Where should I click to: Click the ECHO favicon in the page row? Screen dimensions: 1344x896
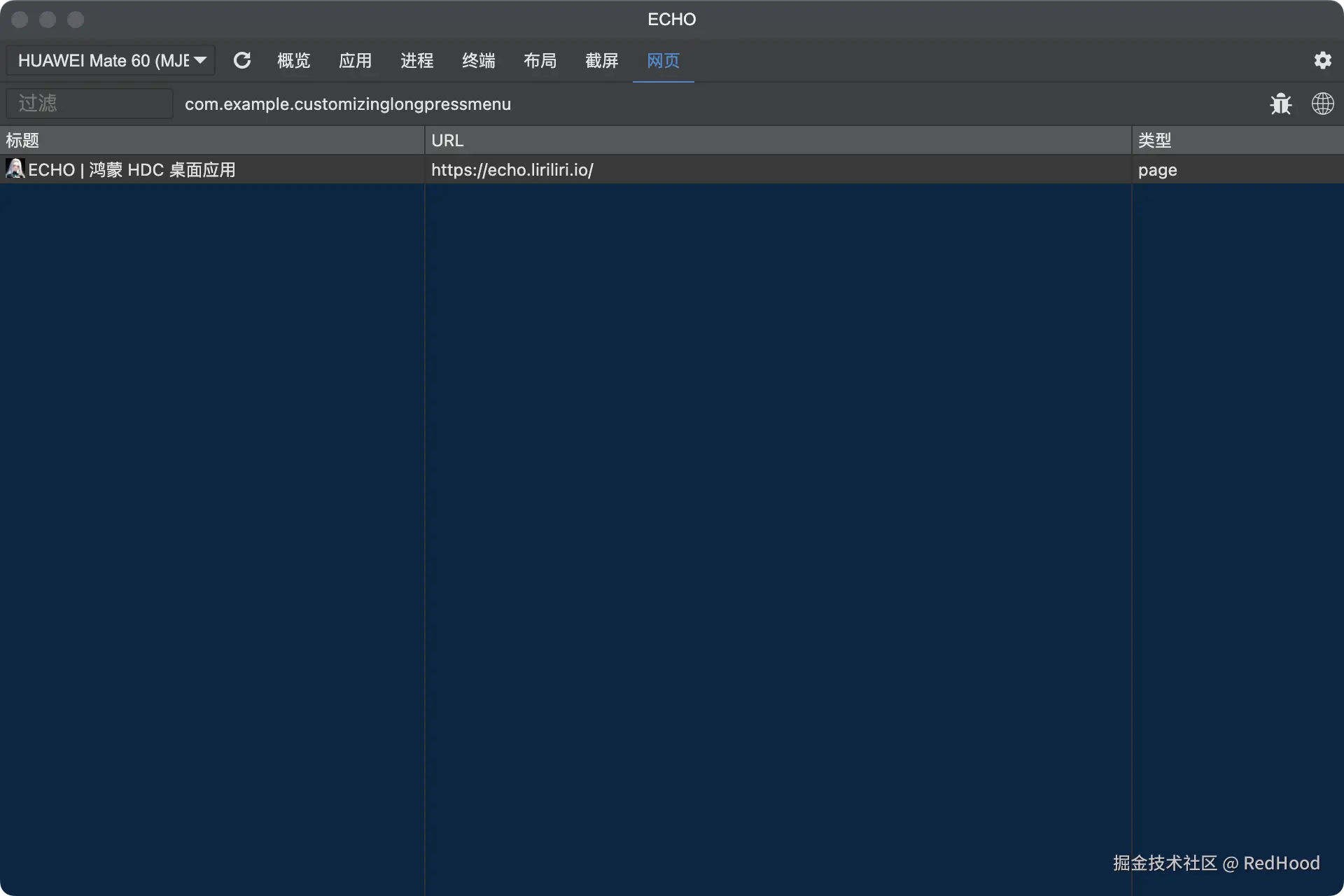tap(15, 169)
